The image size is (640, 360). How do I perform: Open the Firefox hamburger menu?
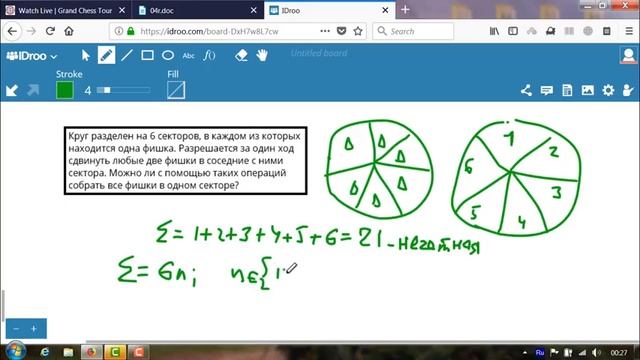629,31
